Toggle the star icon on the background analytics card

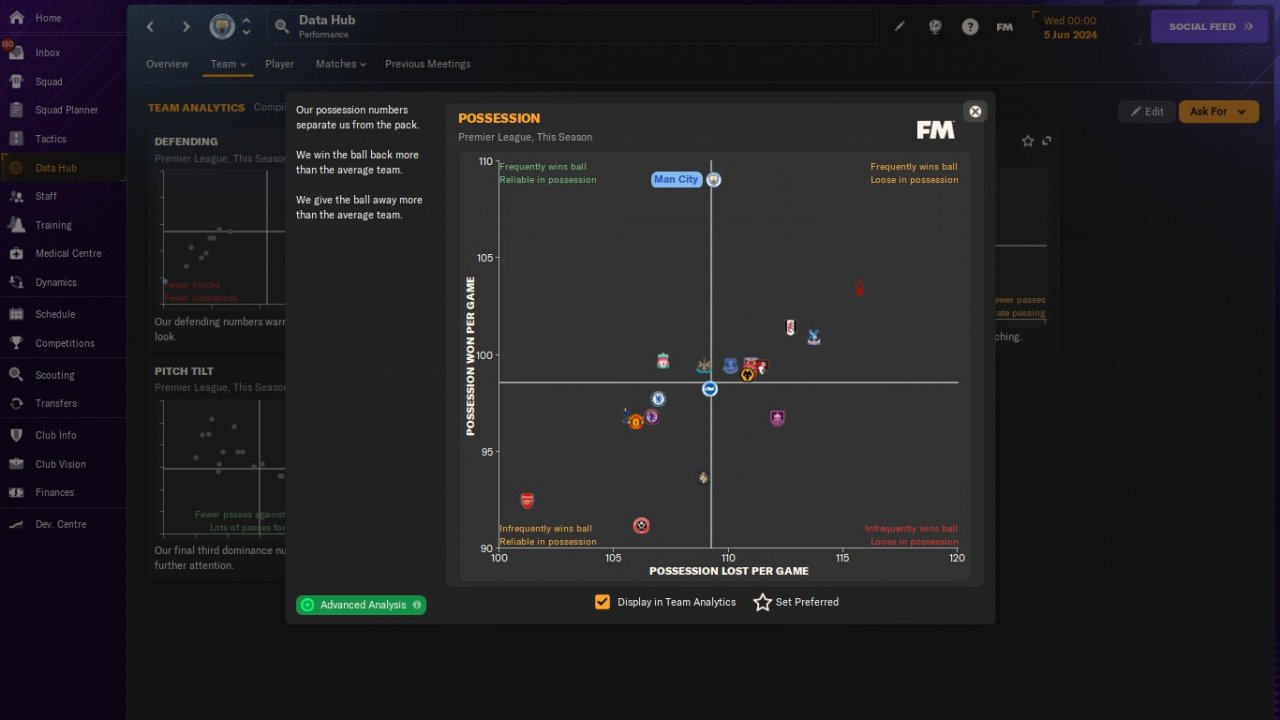(x=1027, y=141)
